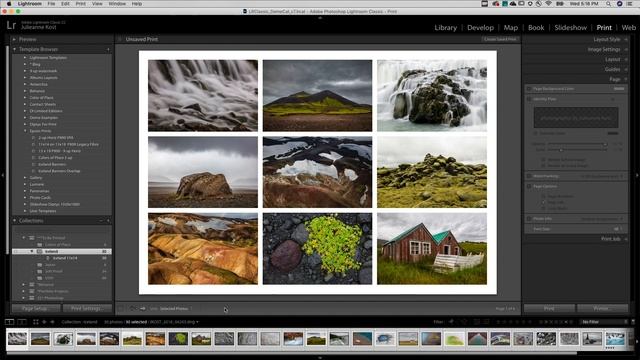The width and height of the screenshot is (640, 360).
Task: Enable Override Color checkbox
Action: pyautogui.click(x=536, y=133)
